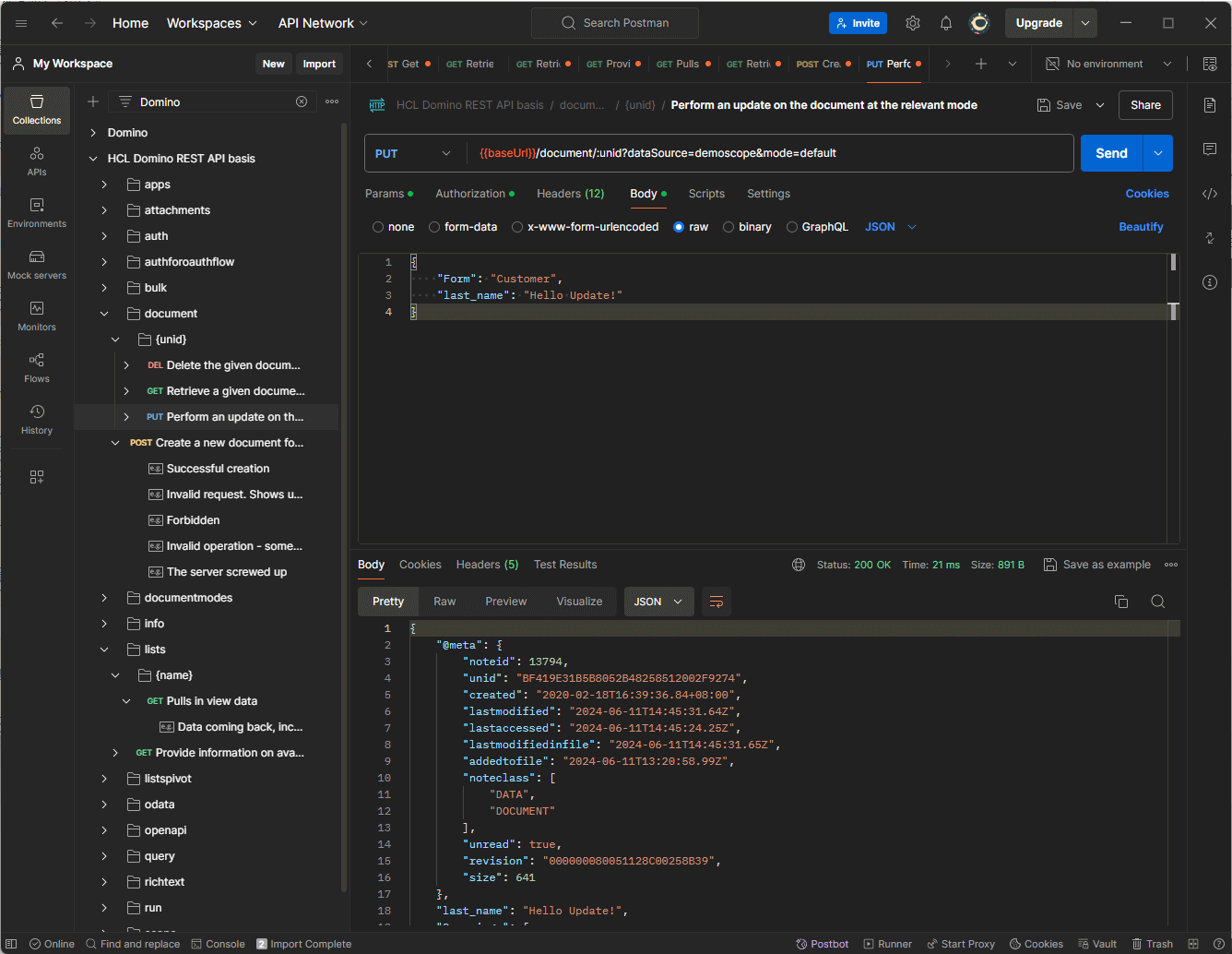The height and width of the screenshot is (954, 1232).
Task: Expand the odata folder in collection tree
Action: point(104,805)
